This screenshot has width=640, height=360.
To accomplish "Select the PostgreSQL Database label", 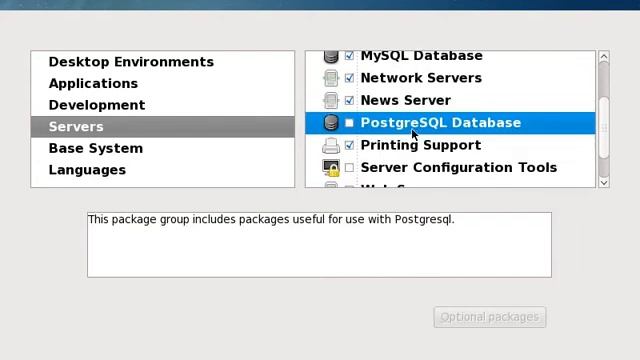I will point(441,123).
